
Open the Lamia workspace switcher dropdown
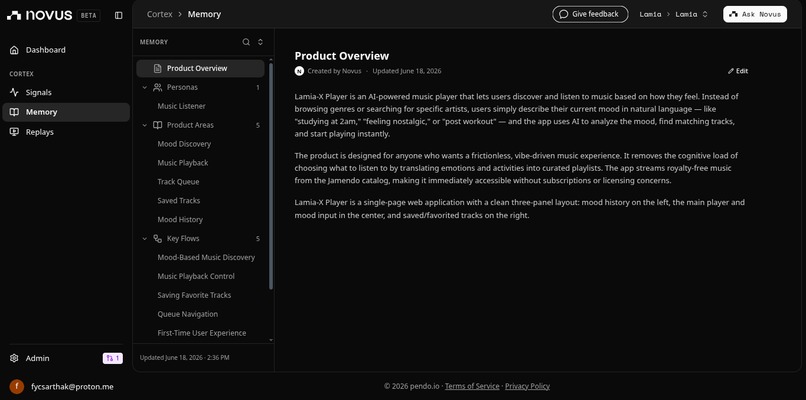tap(705, 14)
